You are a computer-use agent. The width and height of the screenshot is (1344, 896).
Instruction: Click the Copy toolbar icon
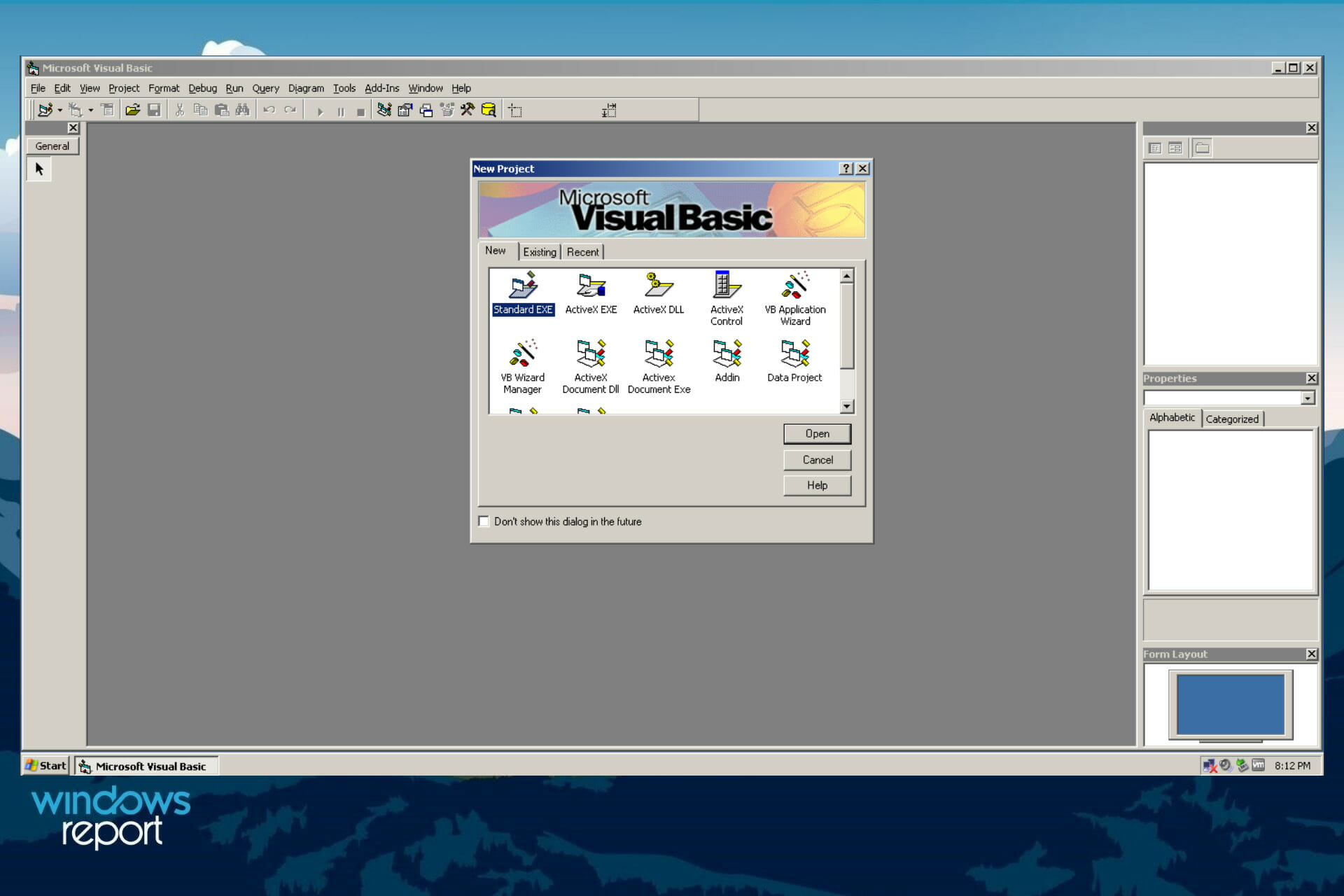click(200, 110)
